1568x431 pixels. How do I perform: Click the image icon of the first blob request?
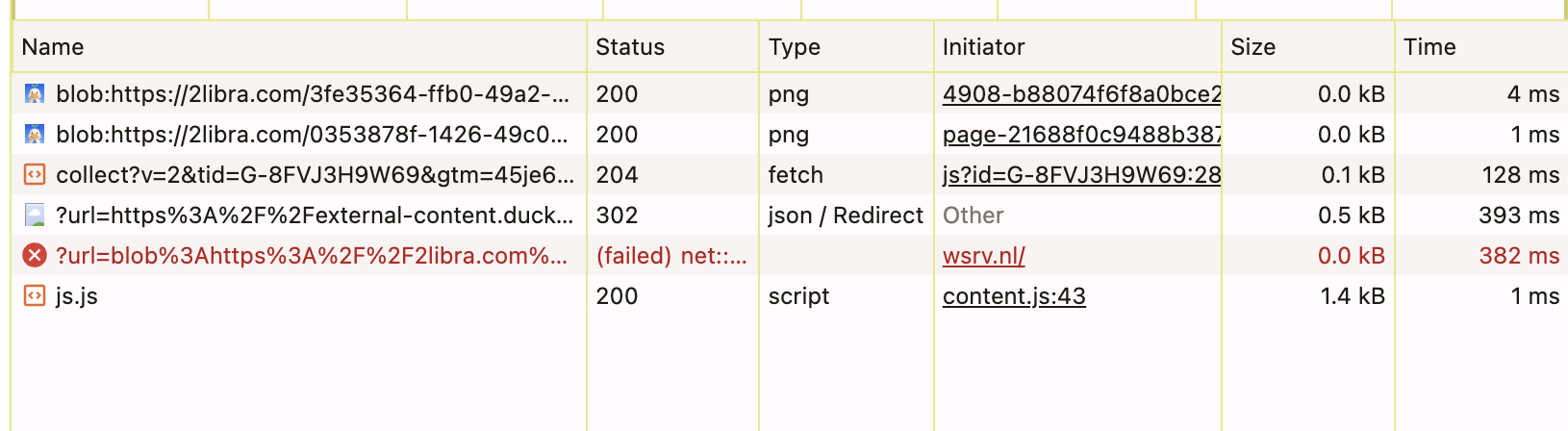tap(35, 94)
